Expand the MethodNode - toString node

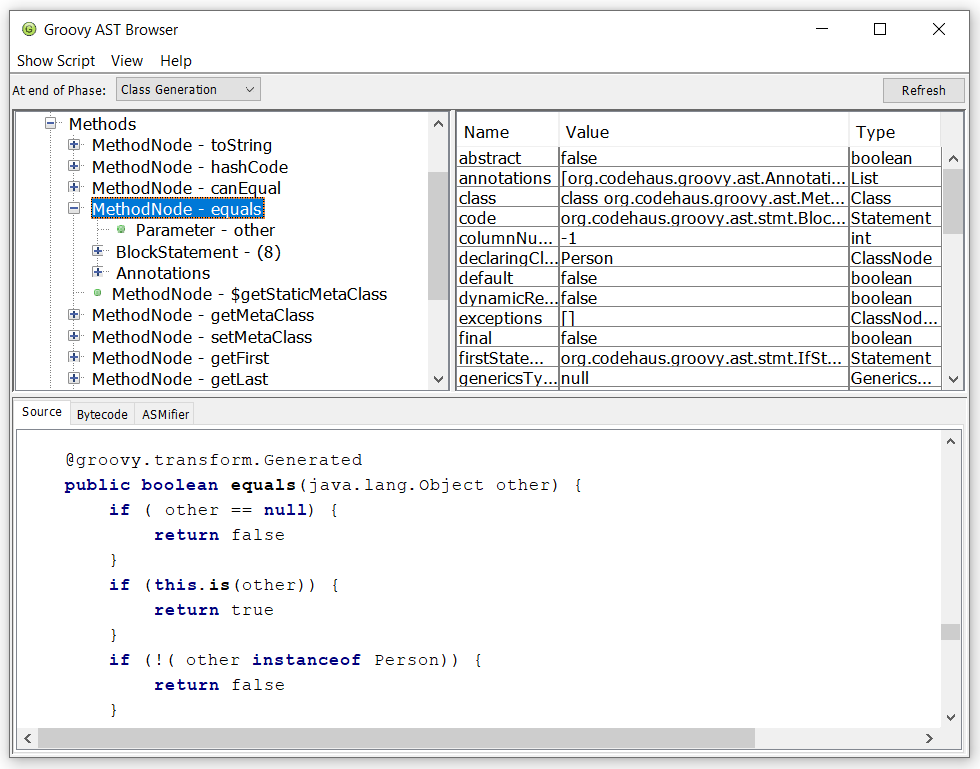pos(74,145)
